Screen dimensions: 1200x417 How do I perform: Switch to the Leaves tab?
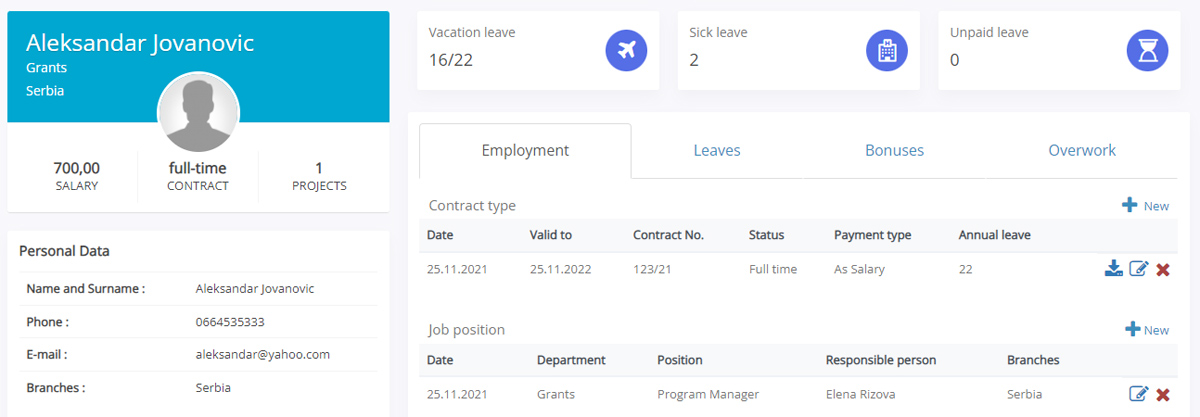pyautogui.click(x=717, y=151)
